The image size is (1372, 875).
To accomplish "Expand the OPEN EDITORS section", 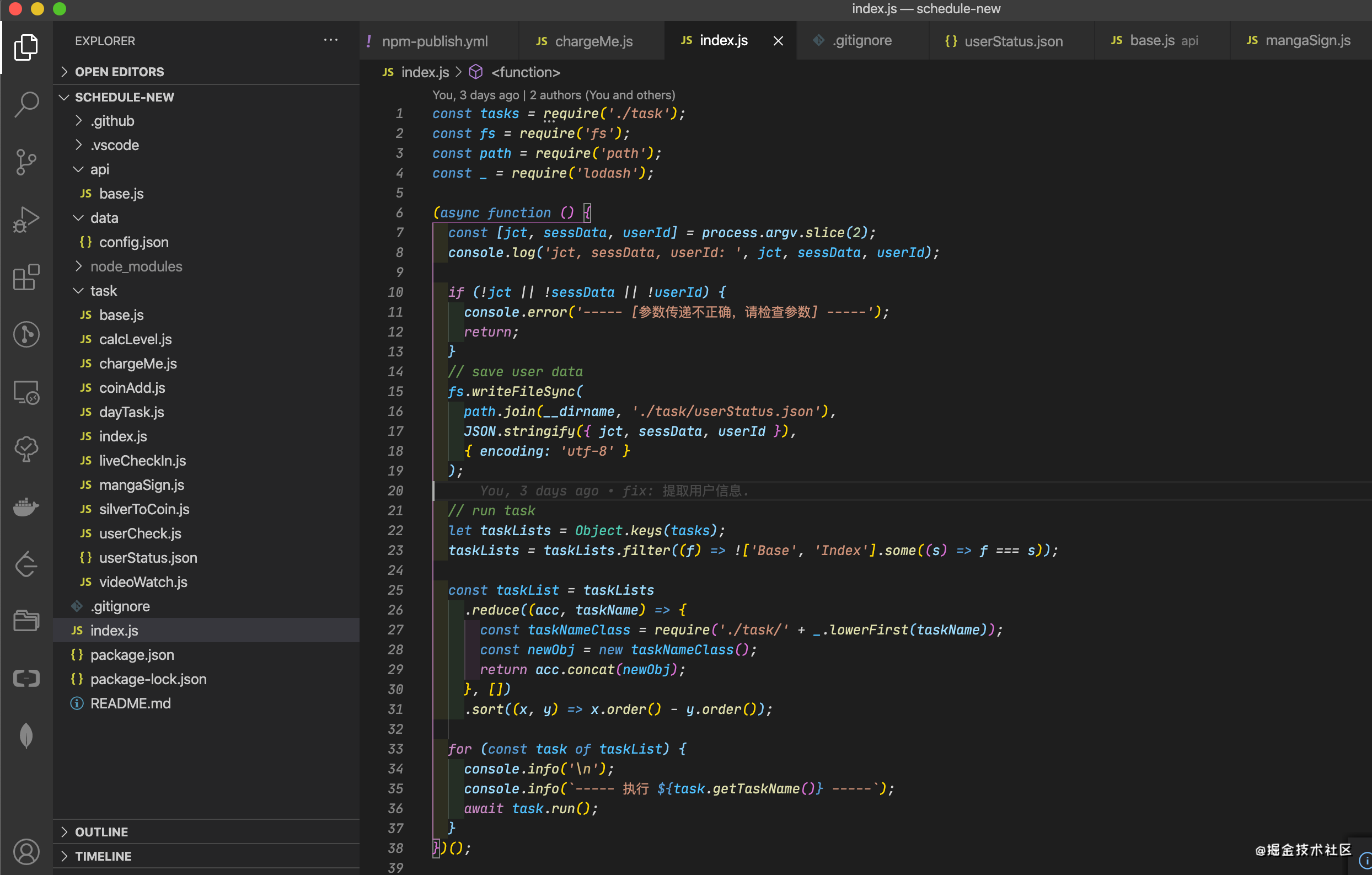I will click(x=119, y=72).
